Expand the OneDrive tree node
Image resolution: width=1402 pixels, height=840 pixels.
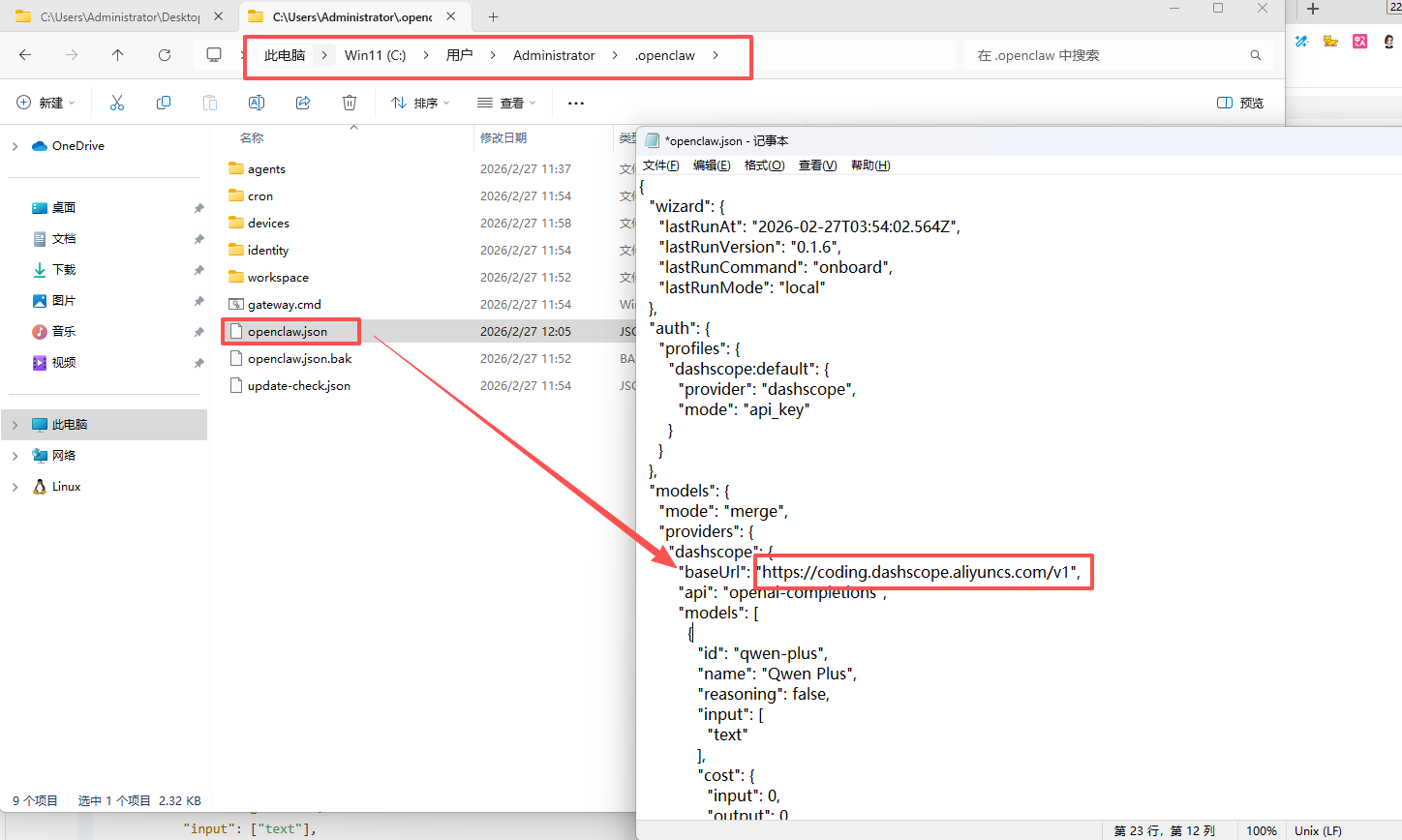[15, 146]
